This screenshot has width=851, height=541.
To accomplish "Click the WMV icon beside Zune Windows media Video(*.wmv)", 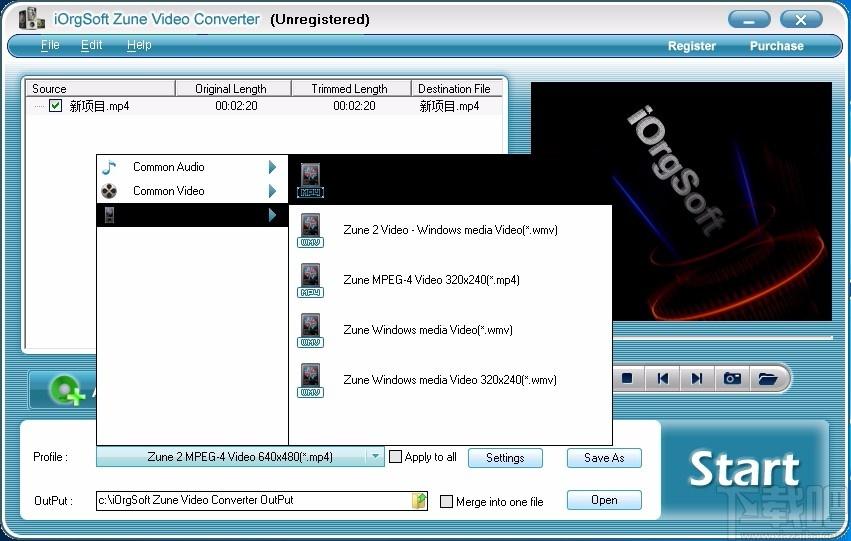I will click(310, 330).
